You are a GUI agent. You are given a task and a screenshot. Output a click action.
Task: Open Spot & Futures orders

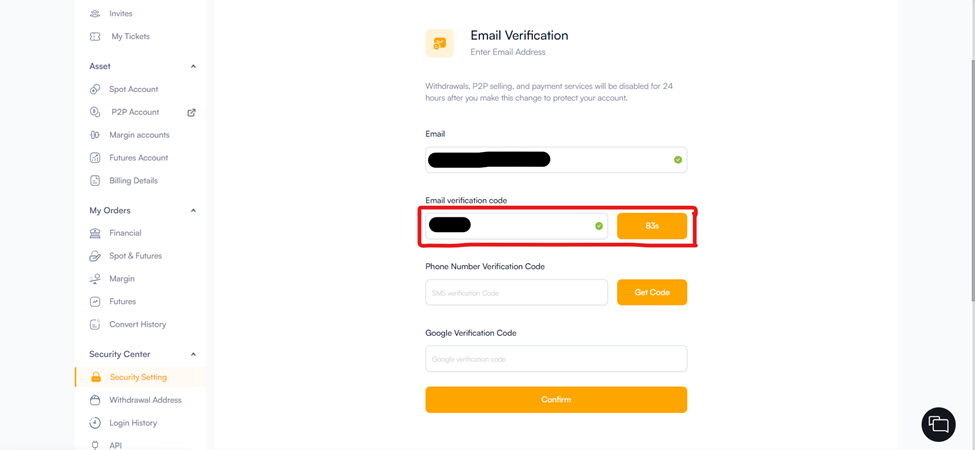[135, 256]
